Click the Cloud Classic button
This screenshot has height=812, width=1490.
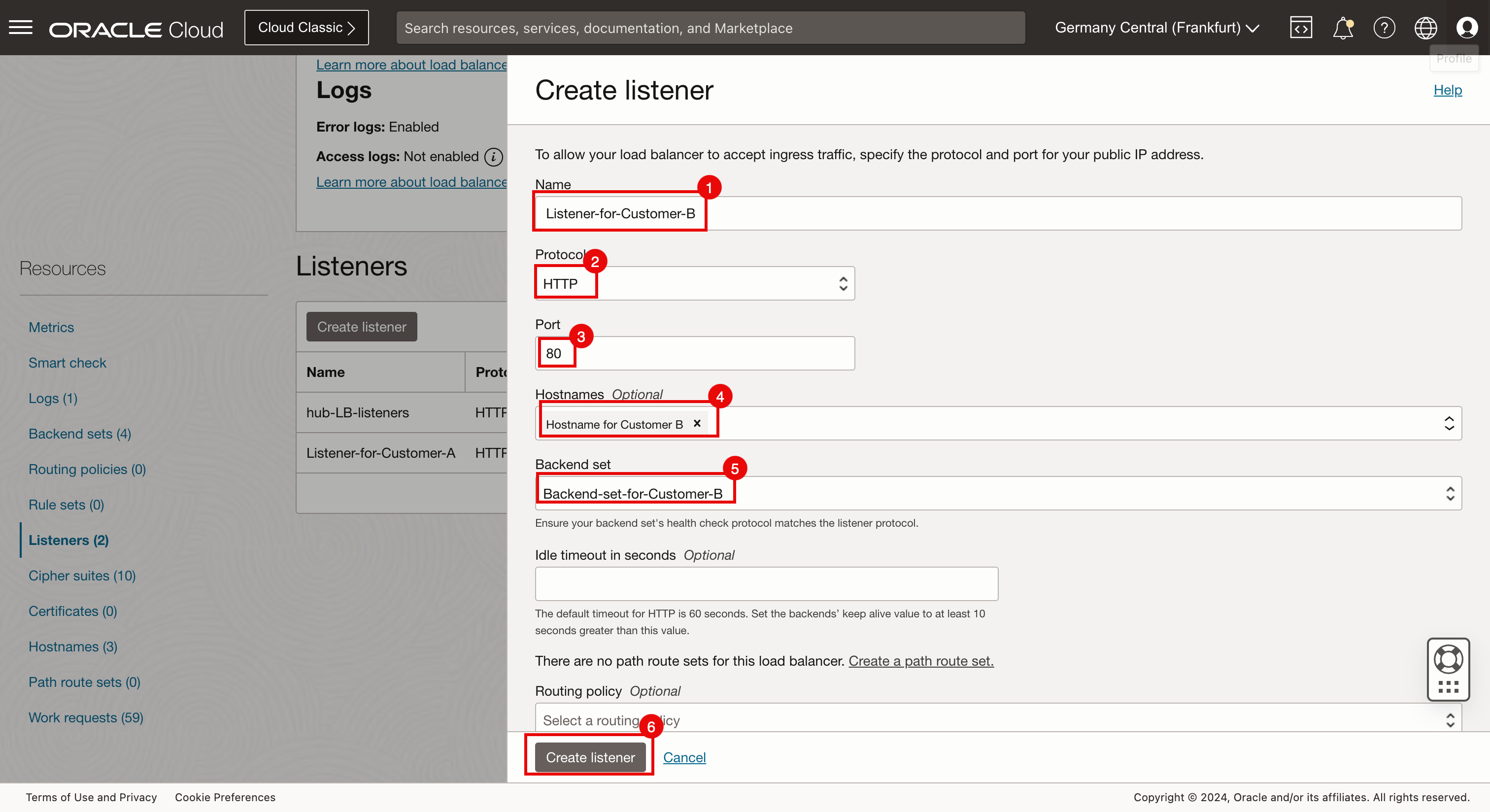[306, 28]
